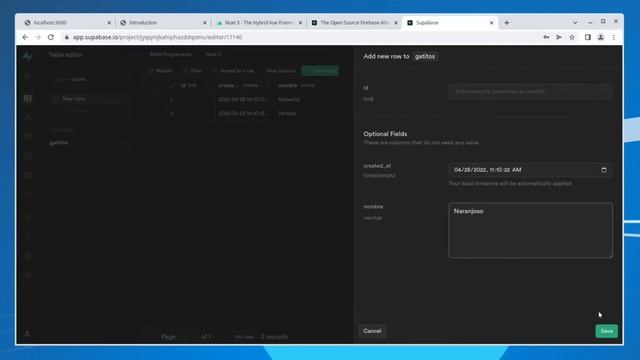
Task: Click the Filter toolbar button
Action: point(193,71)
